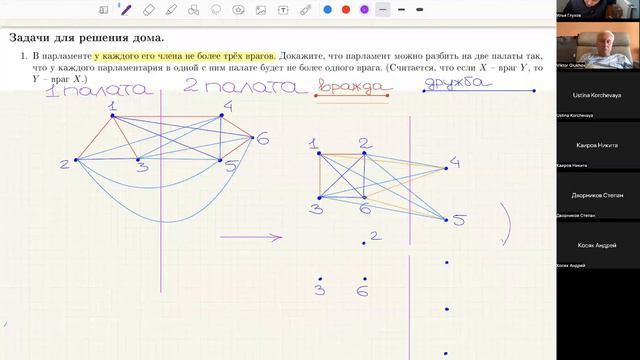The height and width of the screenshot is (360, 640).
Task: Select the presenter video with gray-haired man
Action: tap(598, 45)
